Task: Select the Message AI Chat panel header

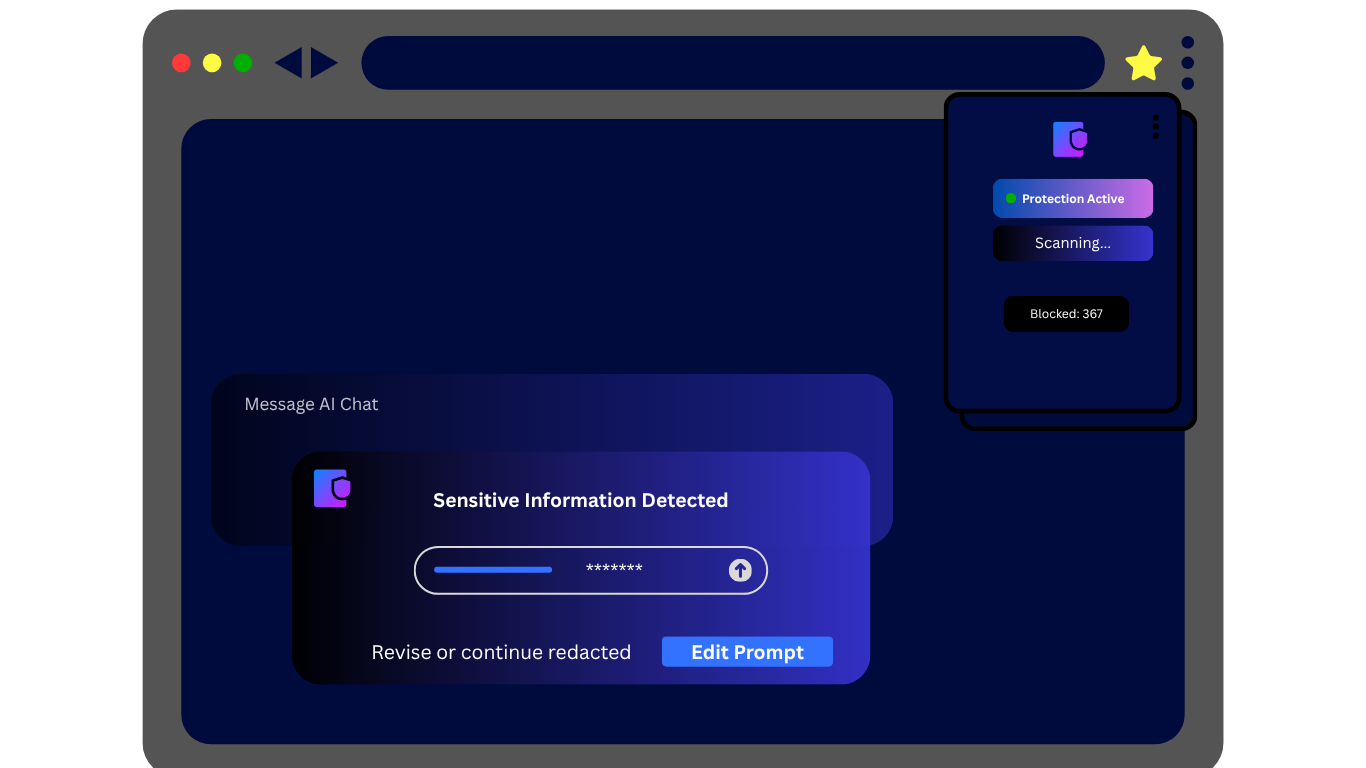Action: pyautogui.click(x=311, y=404)
